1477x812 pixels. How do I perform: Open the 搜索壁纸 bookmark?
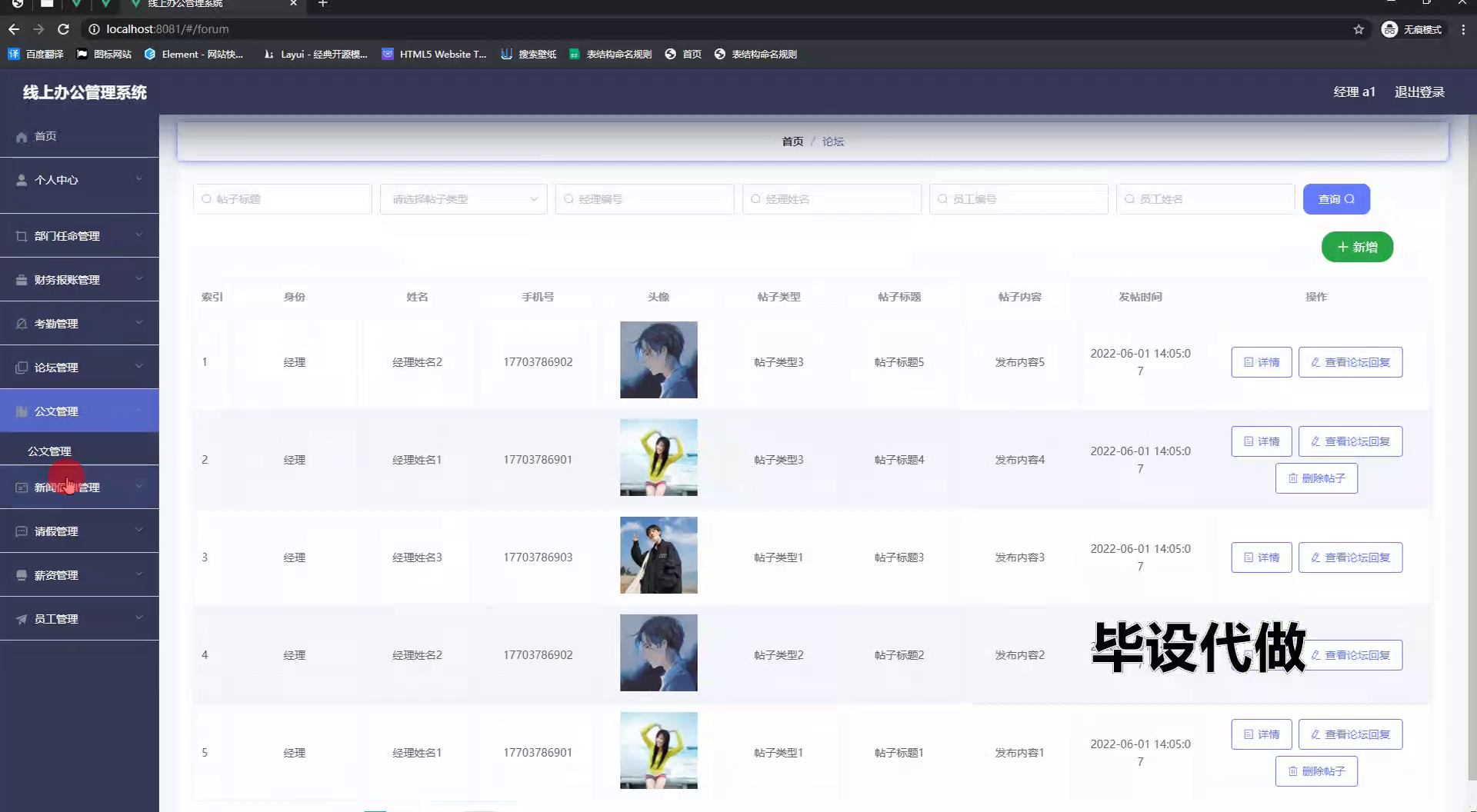pos(528,54)
